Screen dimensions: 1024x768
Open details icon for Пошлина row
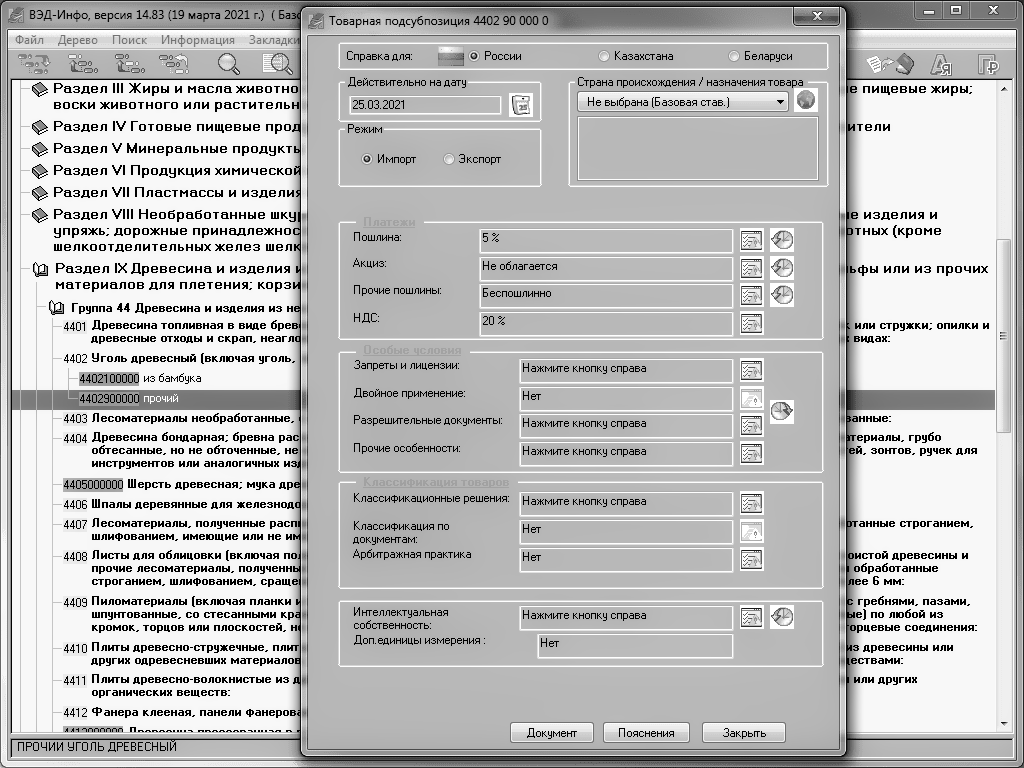click(751, 240)
